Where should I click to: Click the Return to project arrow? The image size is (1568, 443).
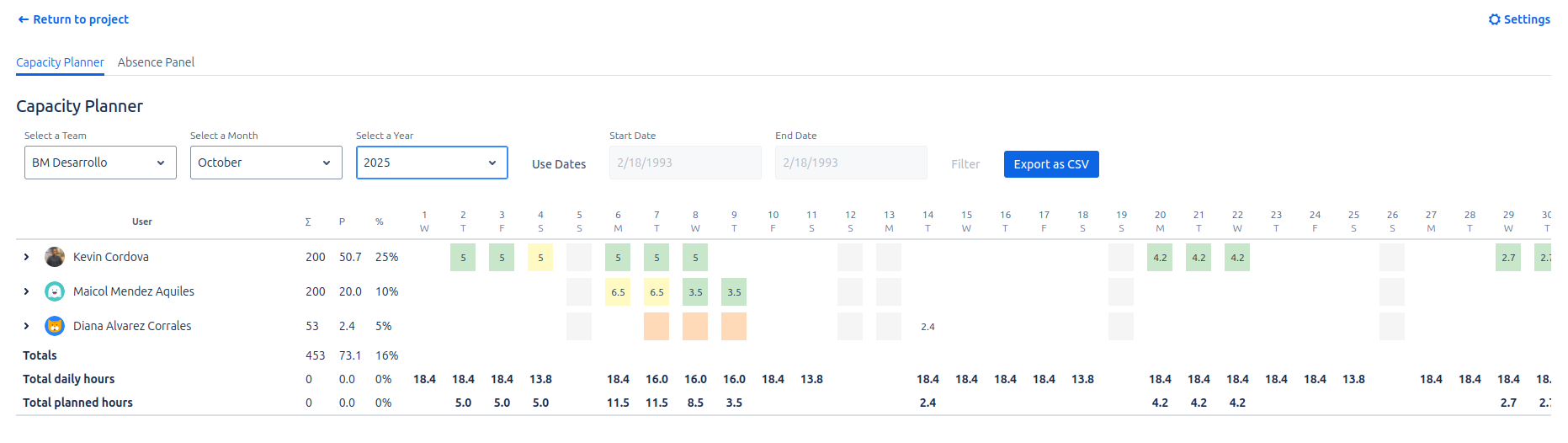pyautogui.click(x=24, y=19)
